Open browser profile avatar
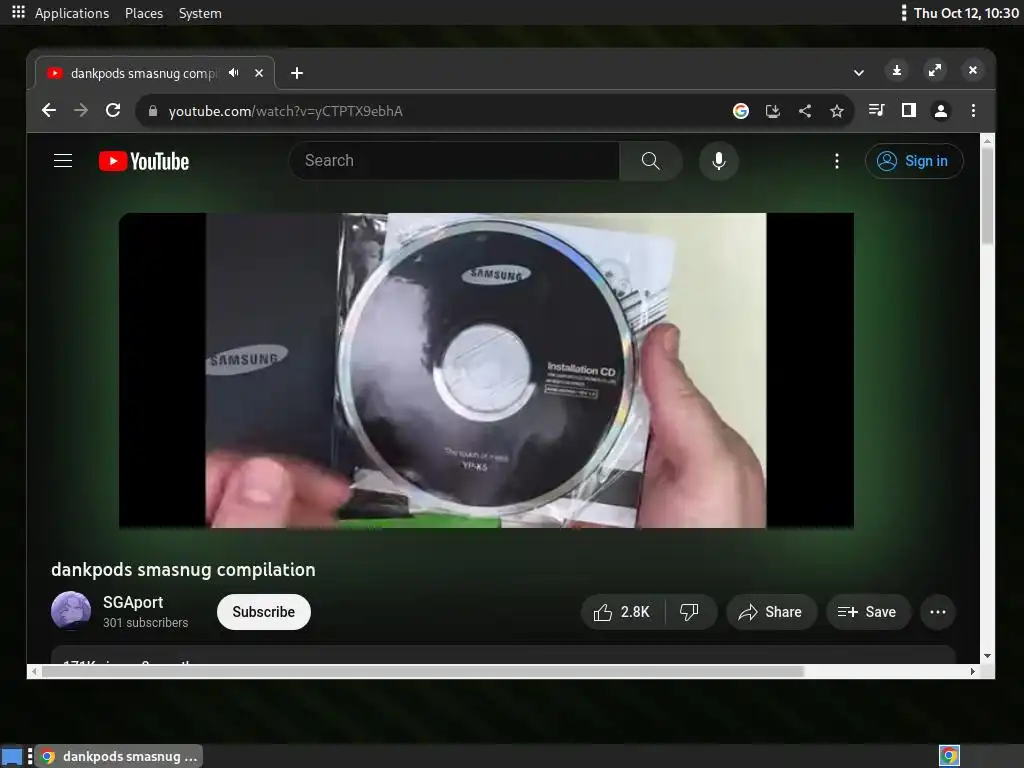Viewport: 1024px width, 768px height. [940, 110]
